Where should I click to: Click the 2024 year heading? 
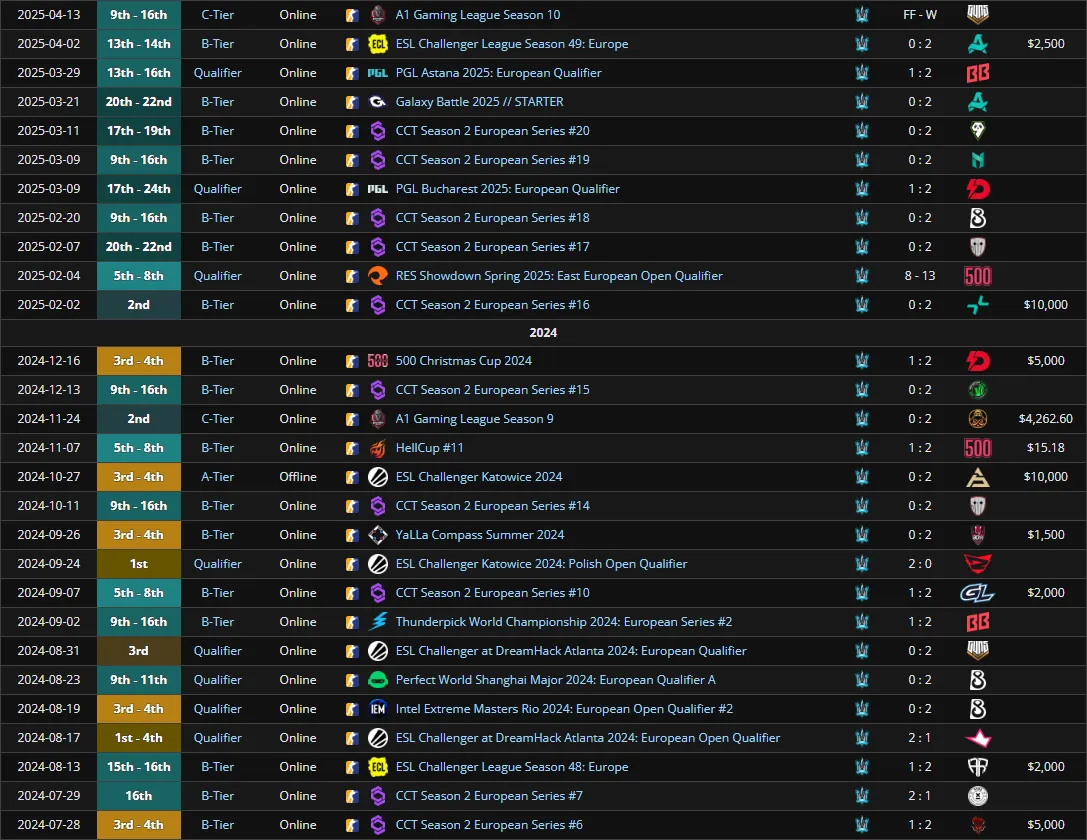(x=544, y=333)
